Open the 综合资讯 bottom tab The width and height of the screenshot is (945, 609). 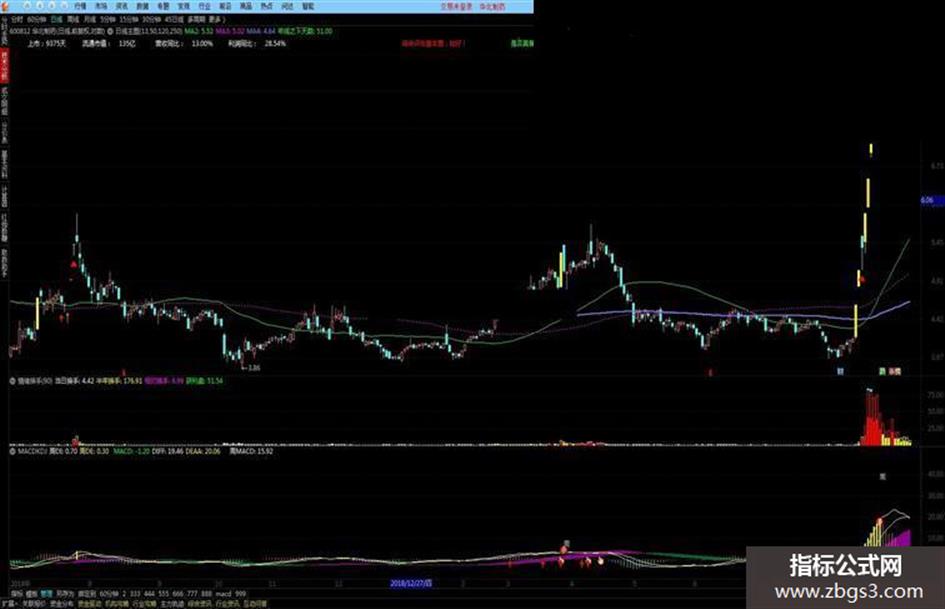(x=200, y=603)
